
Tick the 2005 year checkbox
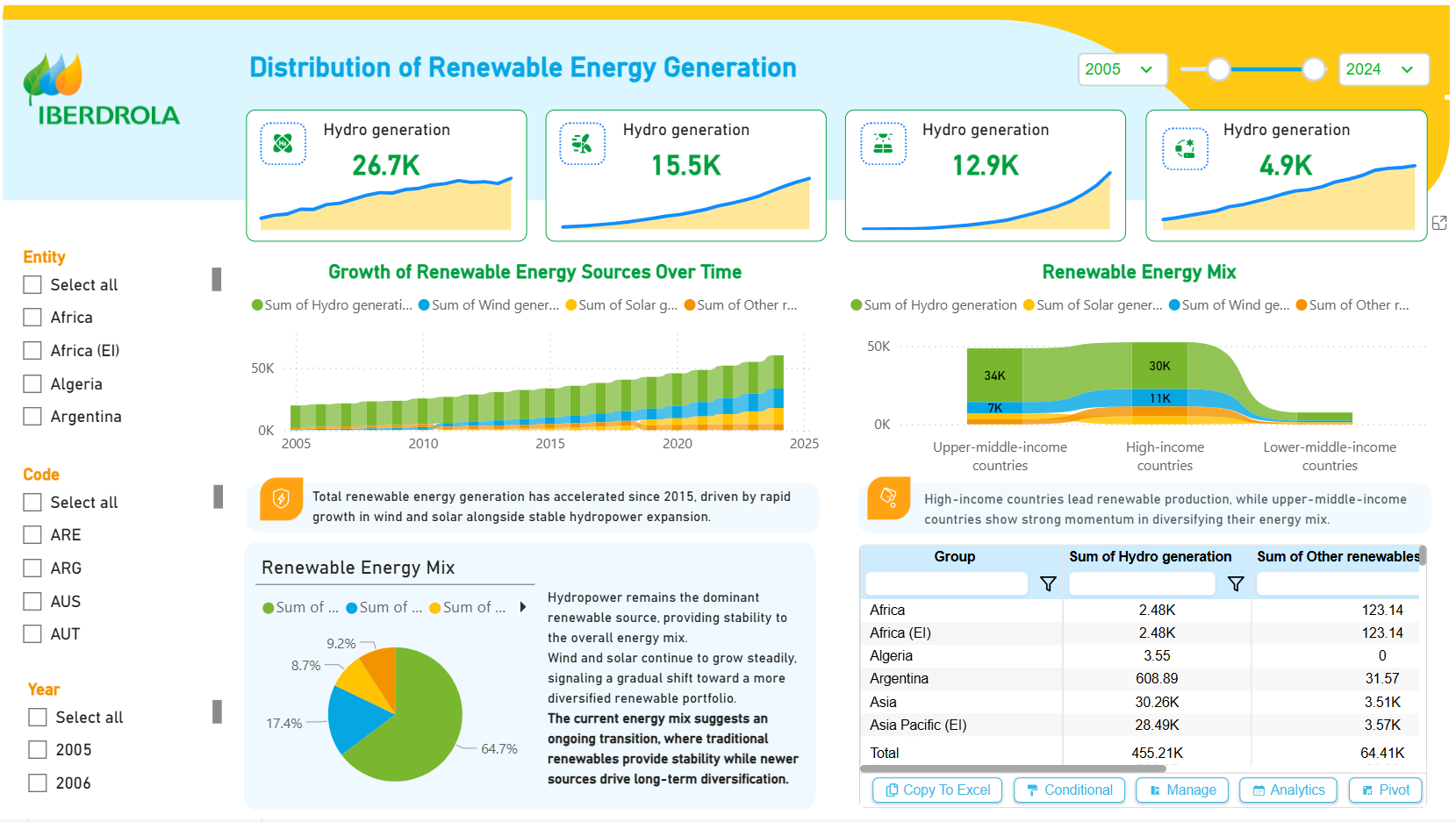tap(38, 750)
